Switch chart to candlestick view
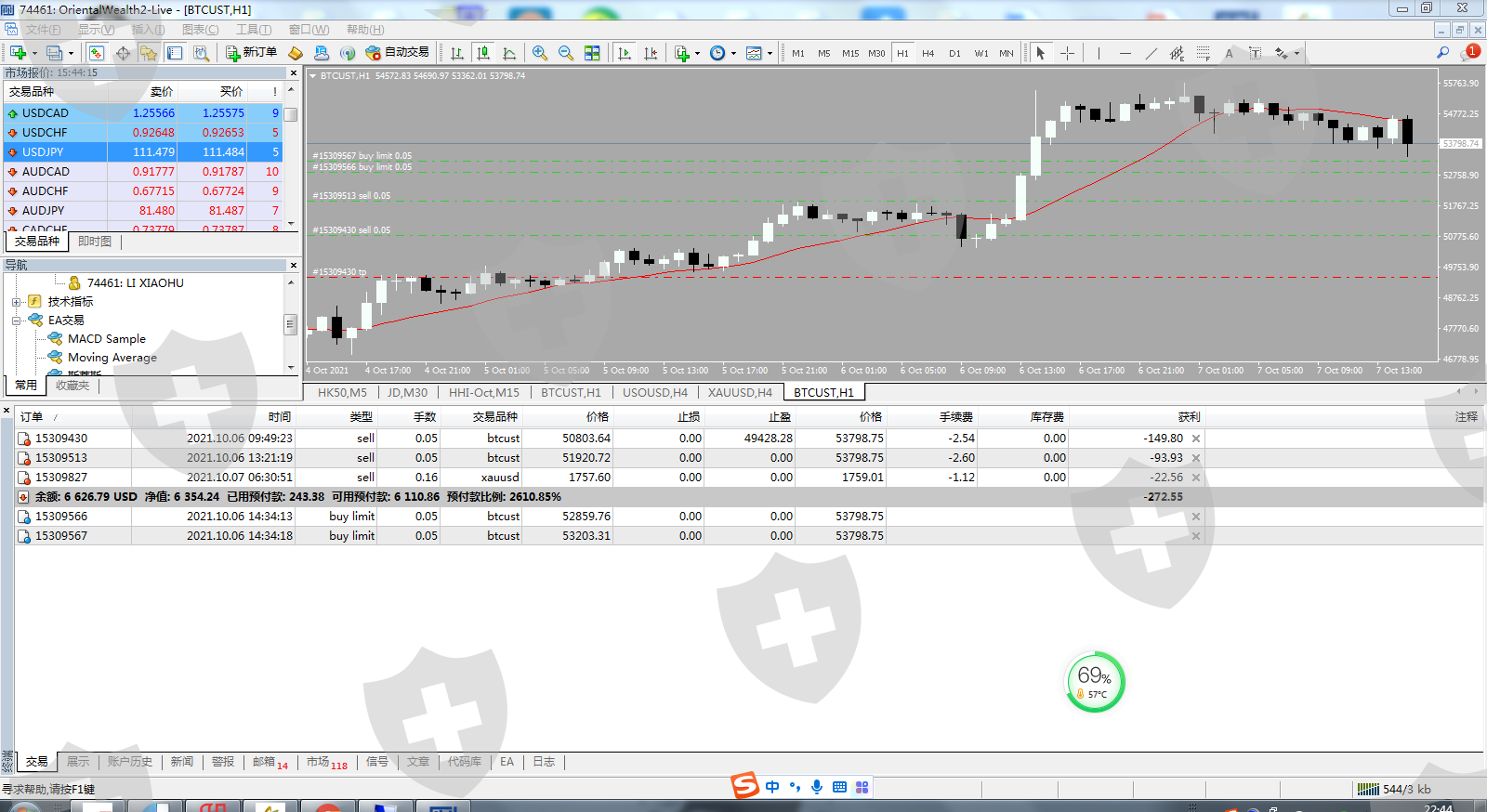This screenshot has height=812, width=1487. [482, 53]
